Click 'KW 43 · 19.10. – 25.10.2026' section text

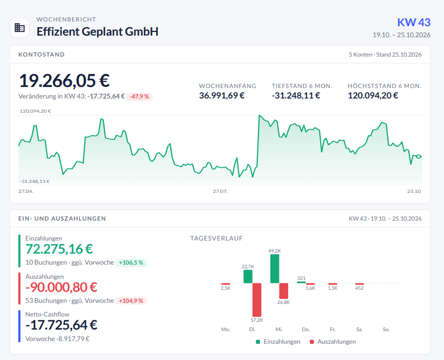pos(385,219)
